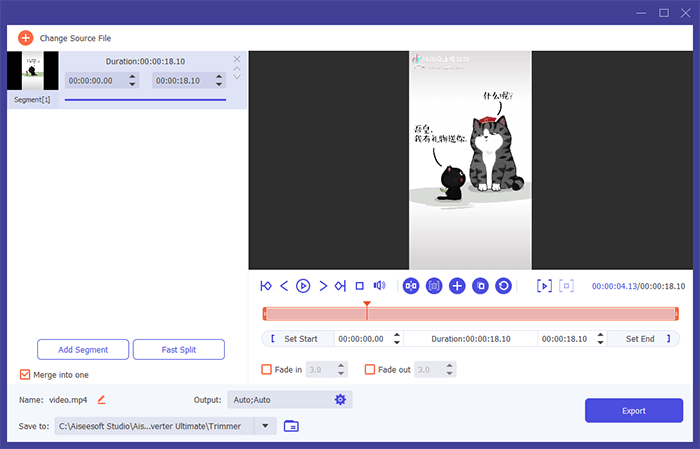Click the play segment bracket icon
This screenshot has height=449, width=700.
[544, 286]
